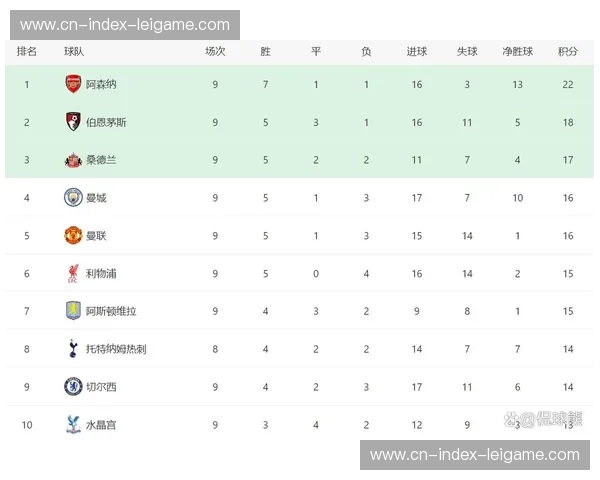Click the 排名 column header

[27, 51]
